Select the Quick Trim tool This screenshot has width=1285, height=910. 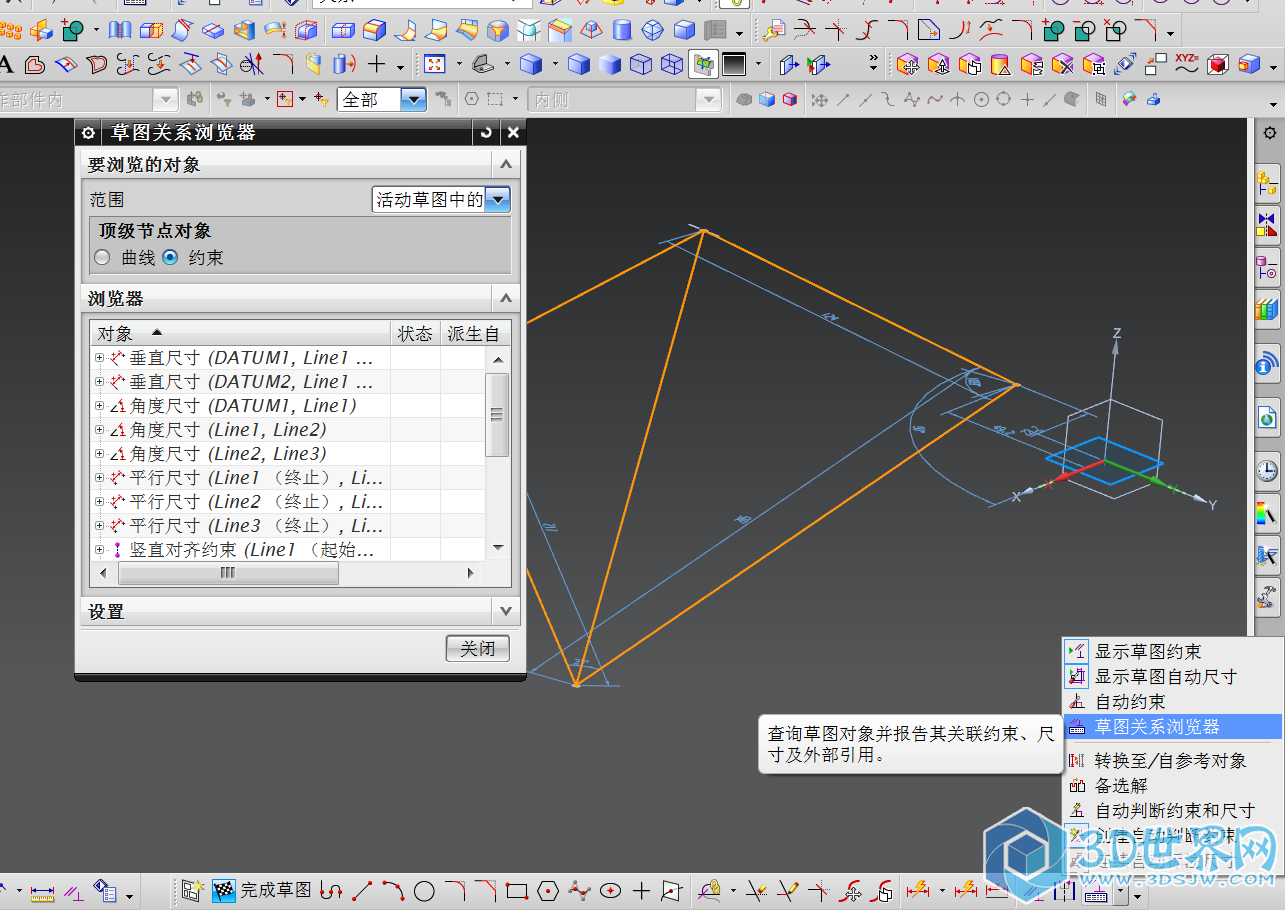pyautogui.click(x=758, y=890)
